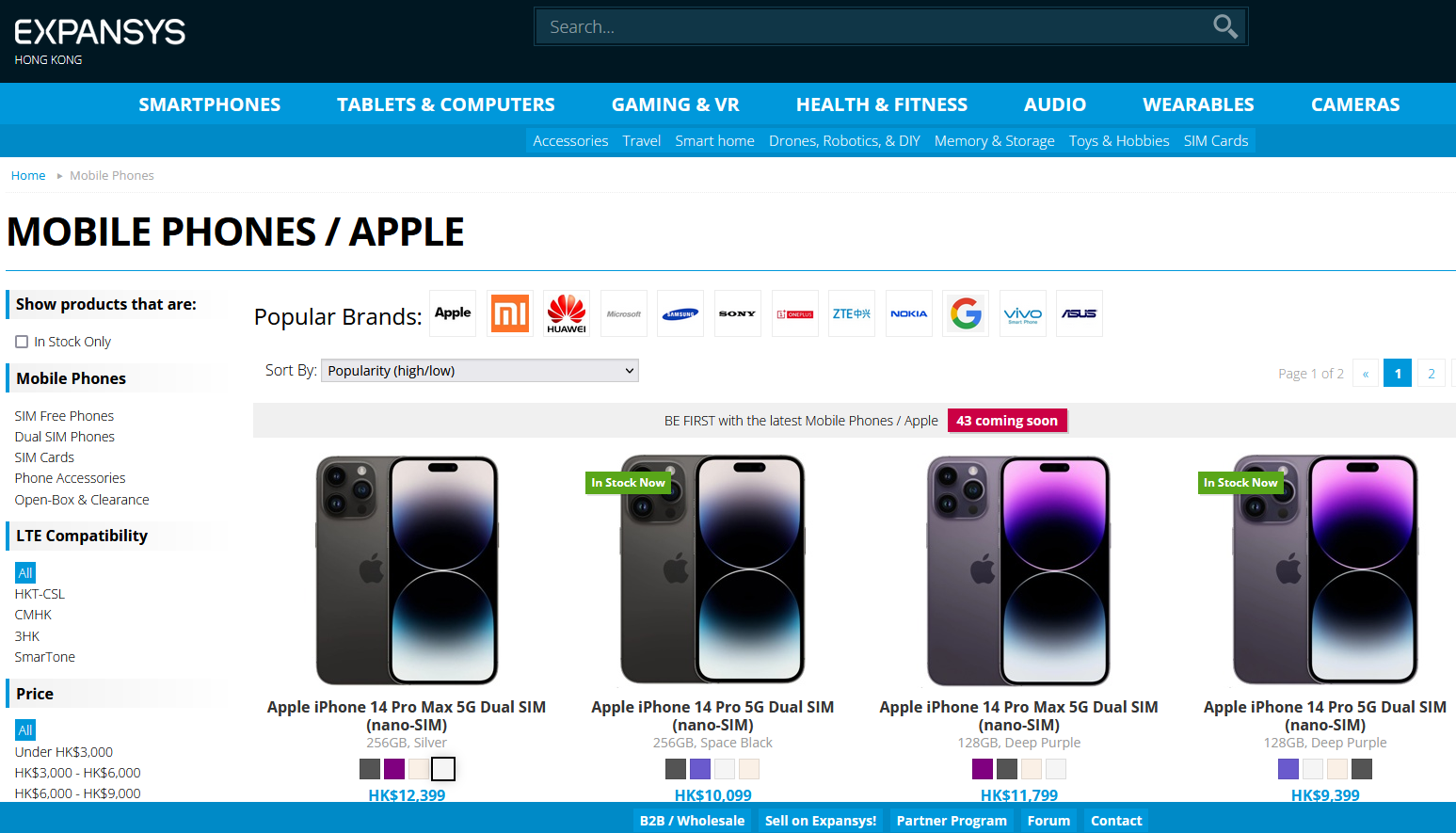Select the Google brand icon
1456x833 pixels.
tap(966, 313)
